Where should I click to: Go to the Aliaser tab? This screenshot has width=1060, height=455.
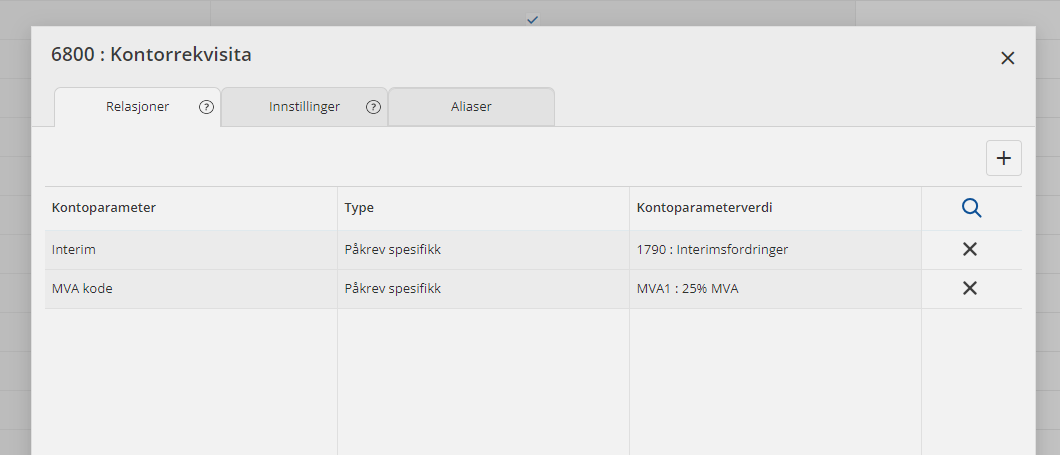click(x=471, y=107)
